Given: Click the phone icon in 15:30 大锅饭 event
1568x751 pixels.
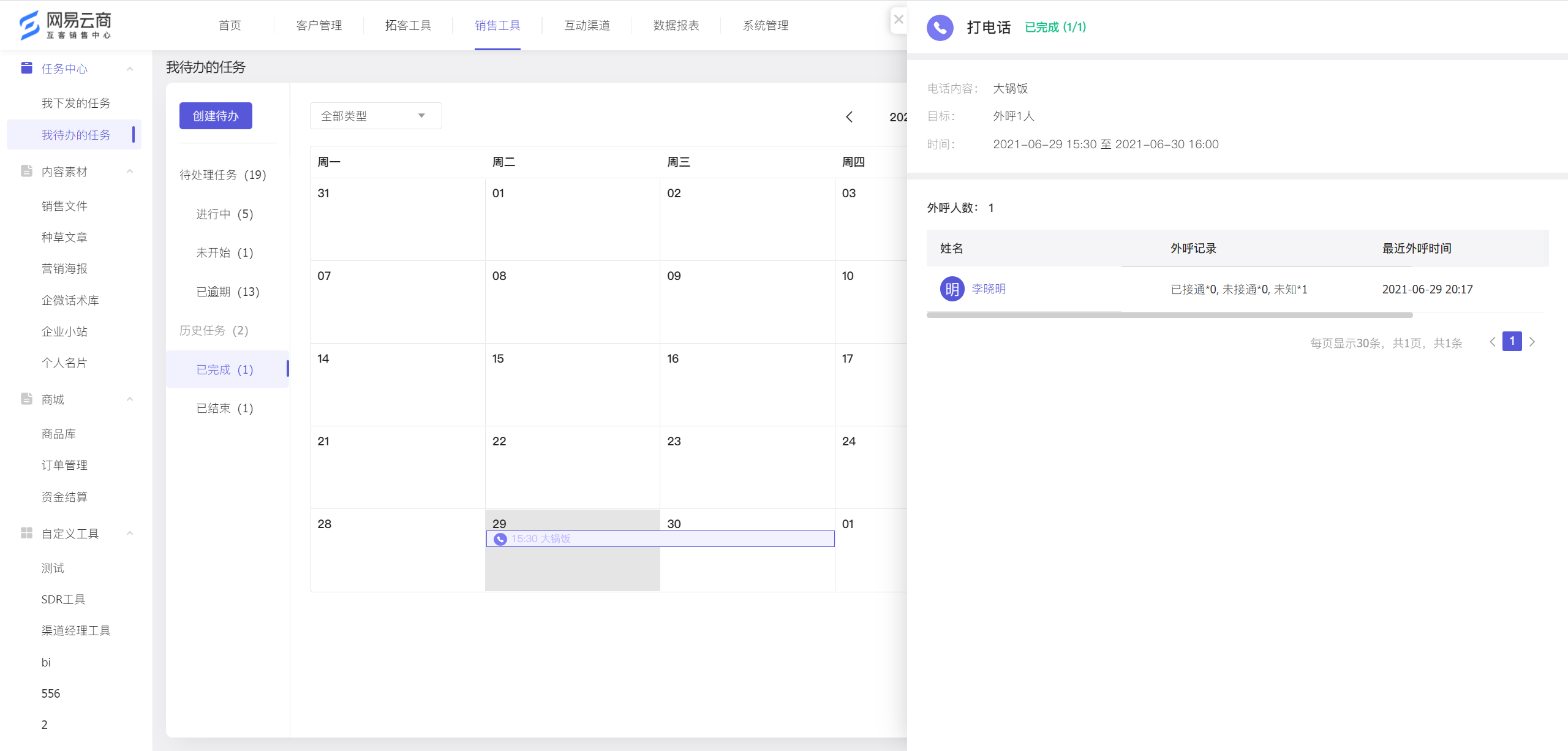Looking at the screenshot, I should tap(500, 539).
